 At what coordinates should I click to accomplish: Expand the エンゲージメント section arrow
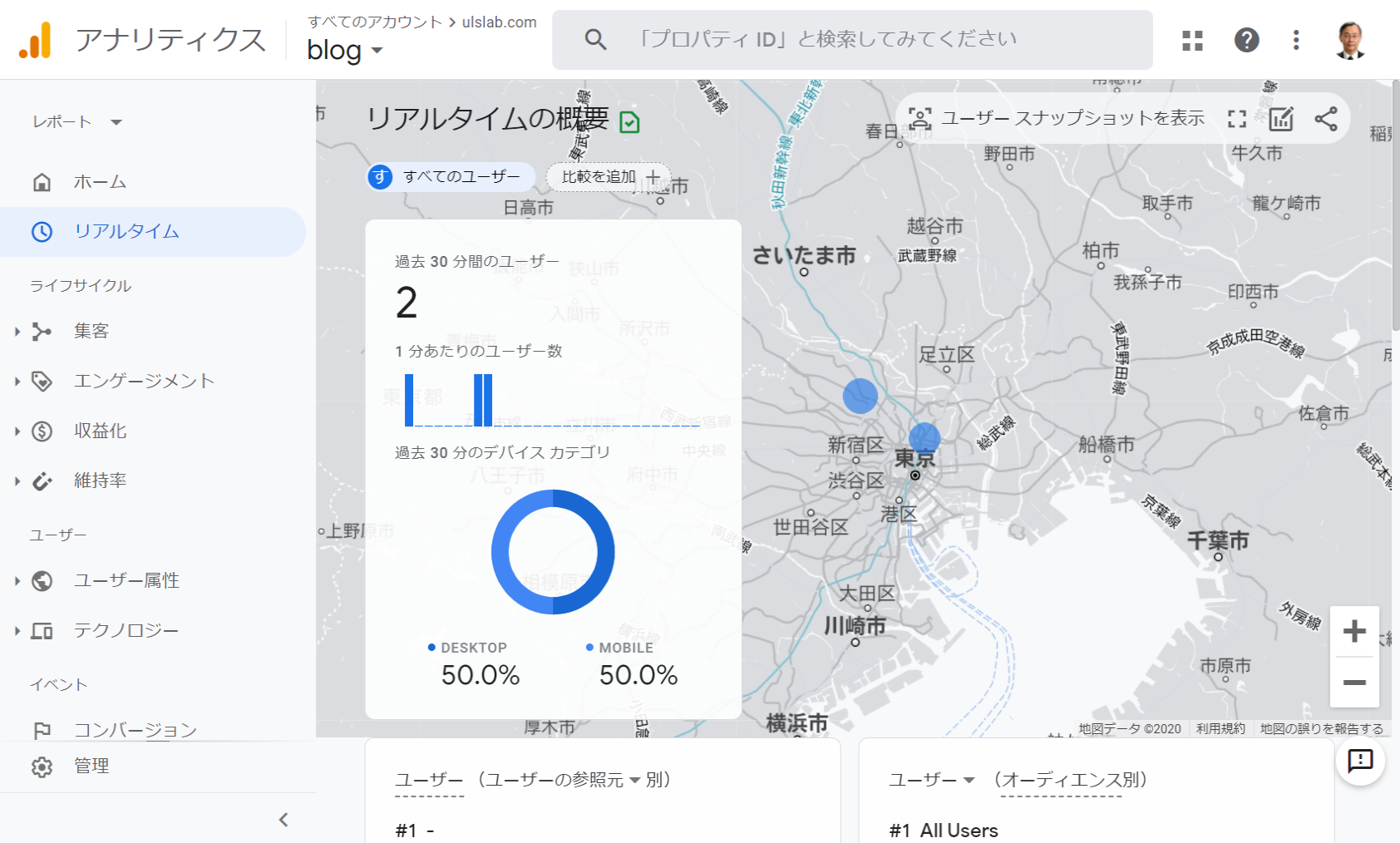pos(17,382)
